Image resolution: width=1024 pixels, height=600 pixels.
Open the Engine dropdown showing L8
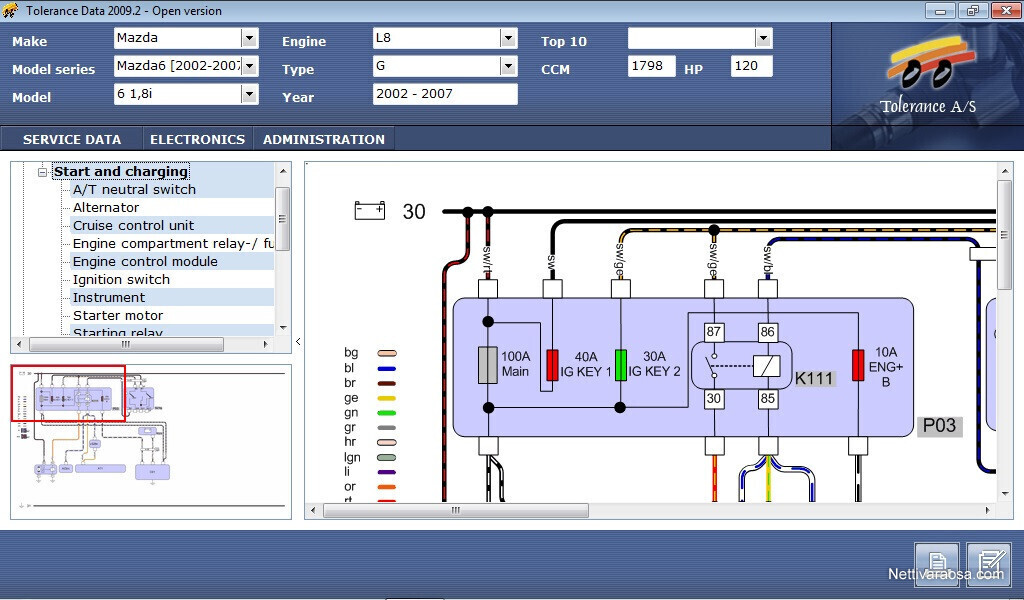tap(508, 39)
